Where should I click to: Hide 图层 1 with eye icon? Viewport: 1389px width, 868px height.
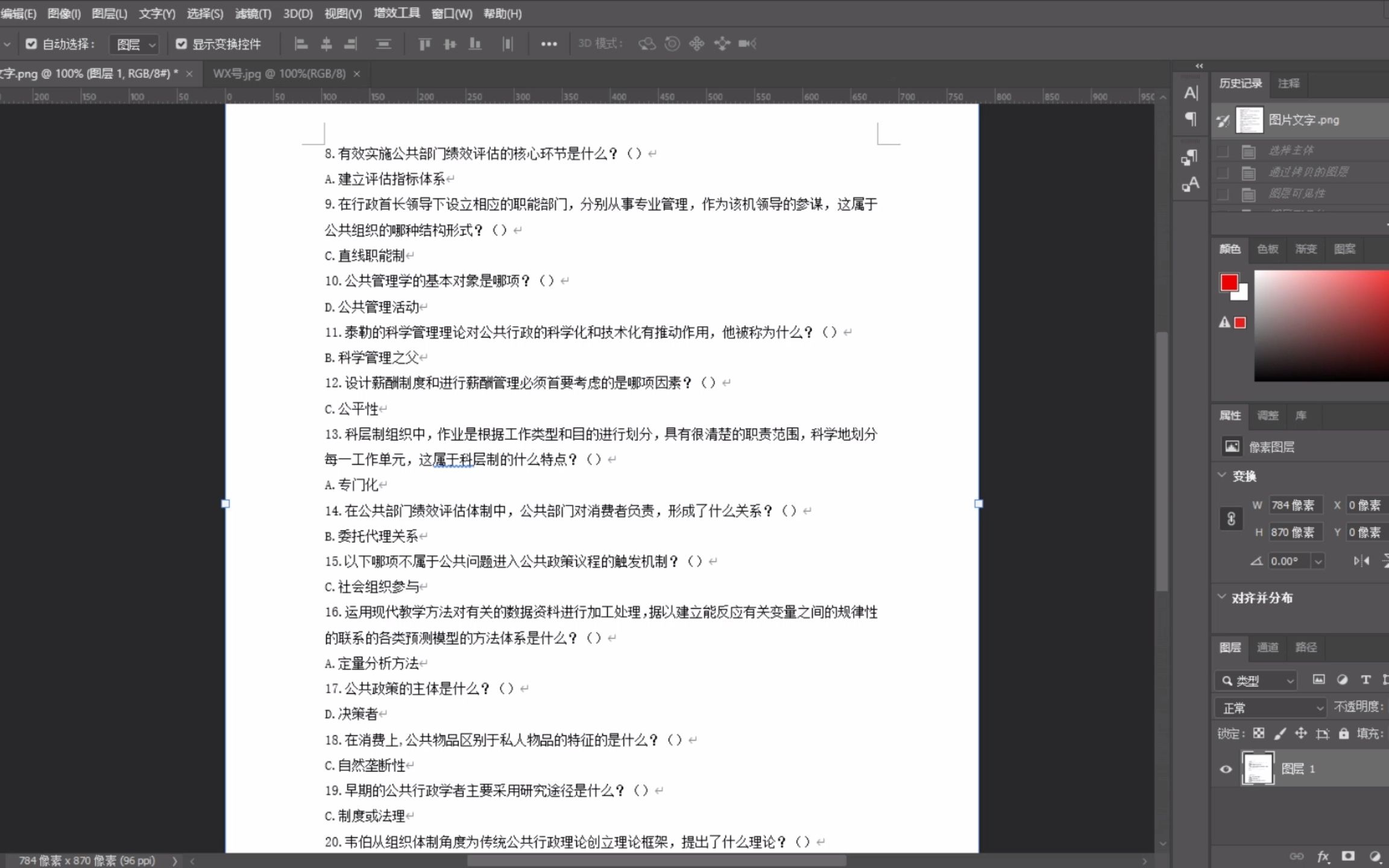click(x=1226, y=769)
